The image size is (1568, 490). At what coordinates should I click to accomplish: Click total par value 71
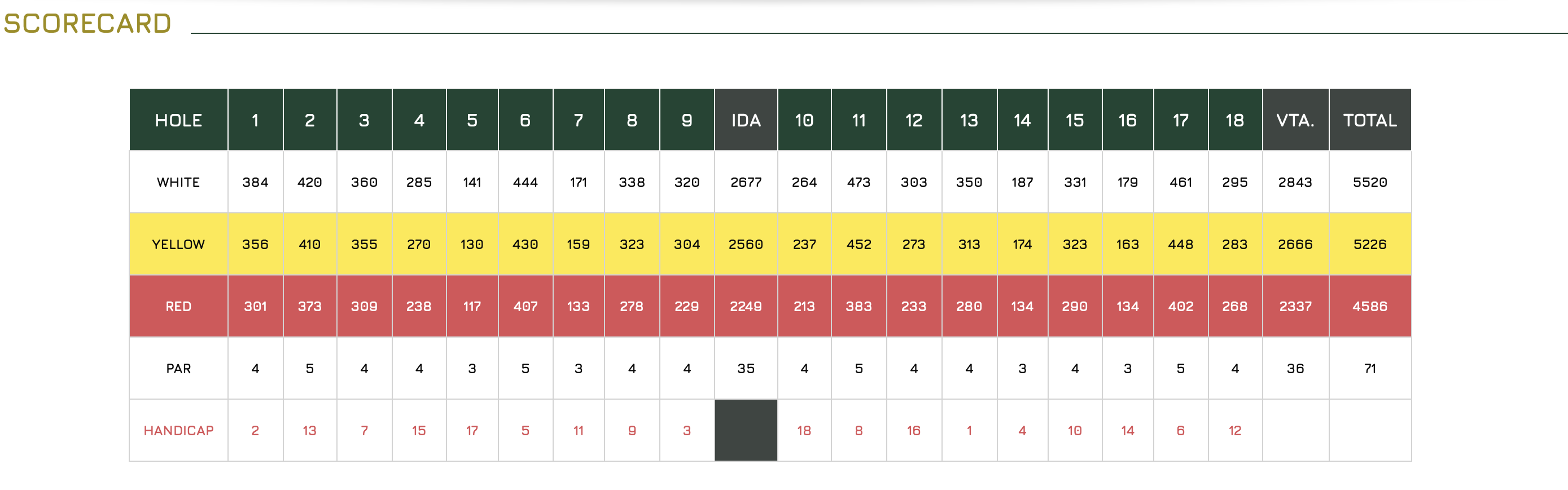[1369, 368]
